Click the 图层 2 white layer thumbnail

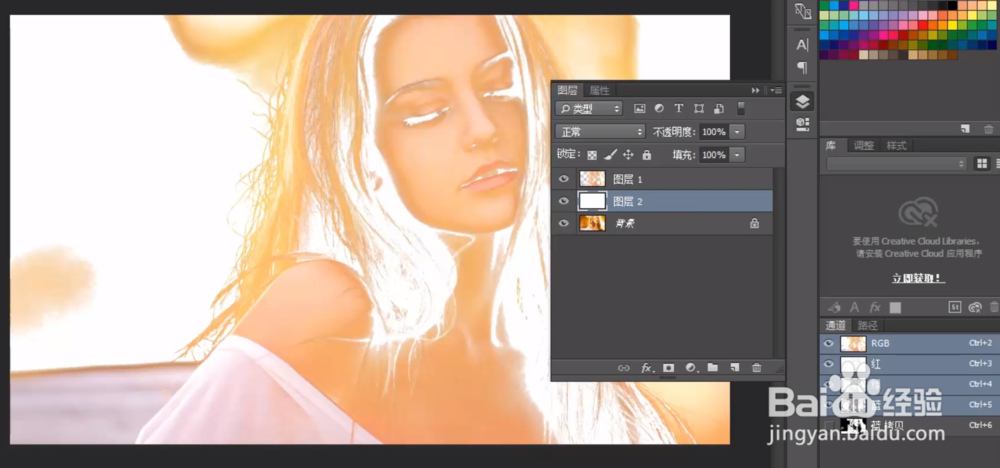pos(592,201)
